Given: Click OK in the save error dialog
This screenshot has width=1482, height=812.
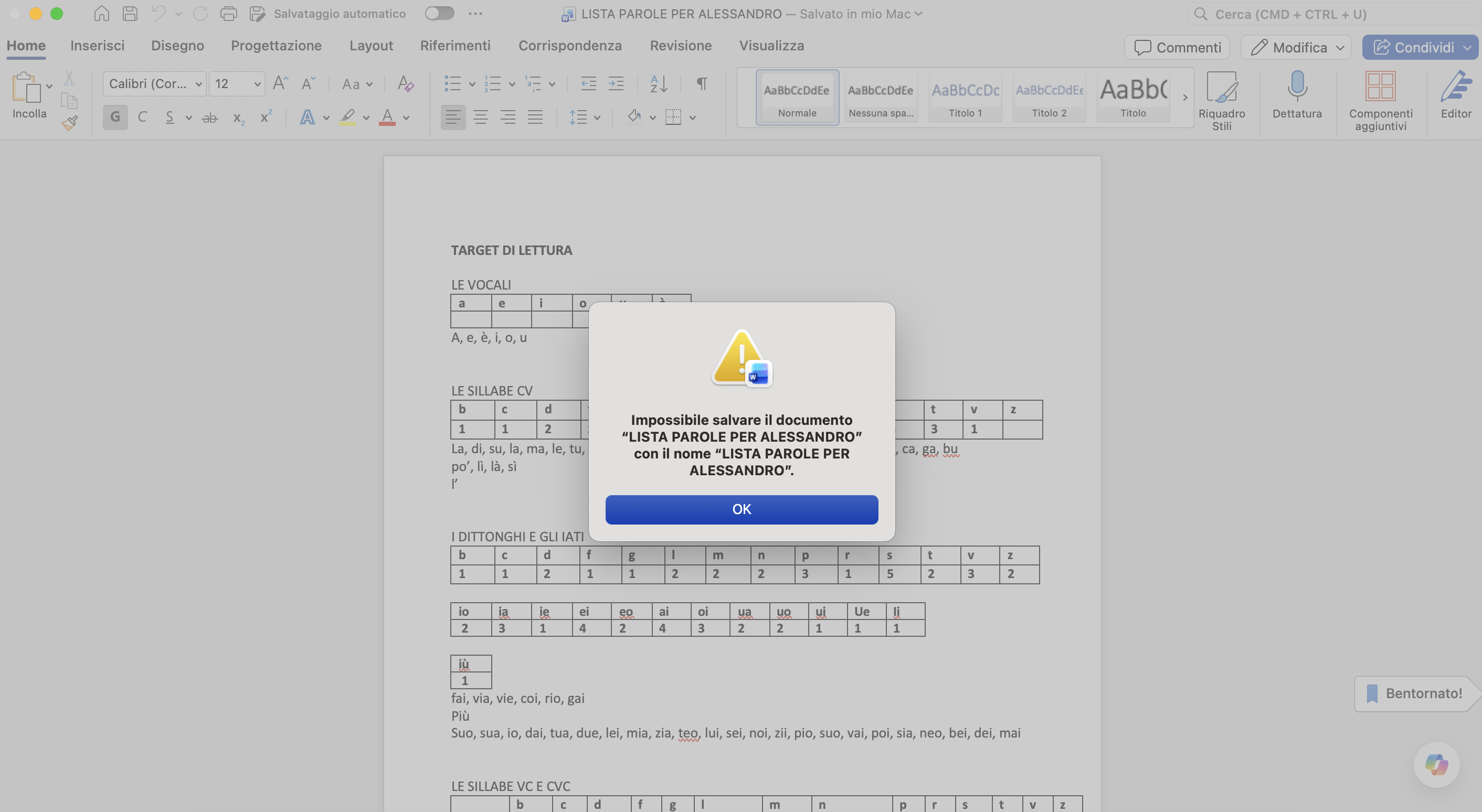Looking at the screenshot, I should coord(742,509).
